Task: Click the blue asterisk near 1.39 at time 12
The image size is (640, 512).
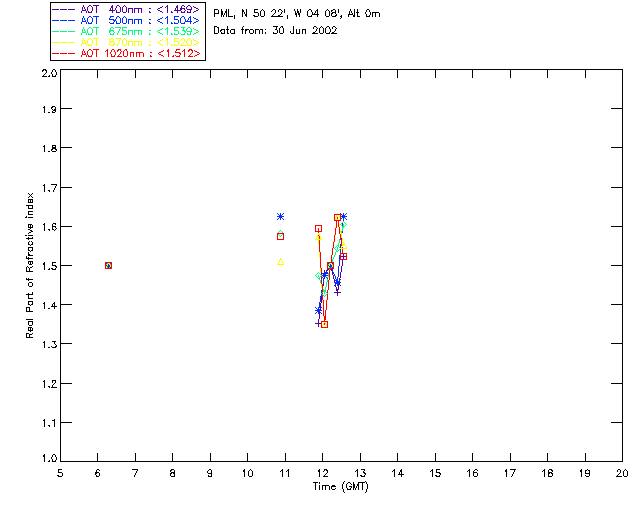Action: 318,311
